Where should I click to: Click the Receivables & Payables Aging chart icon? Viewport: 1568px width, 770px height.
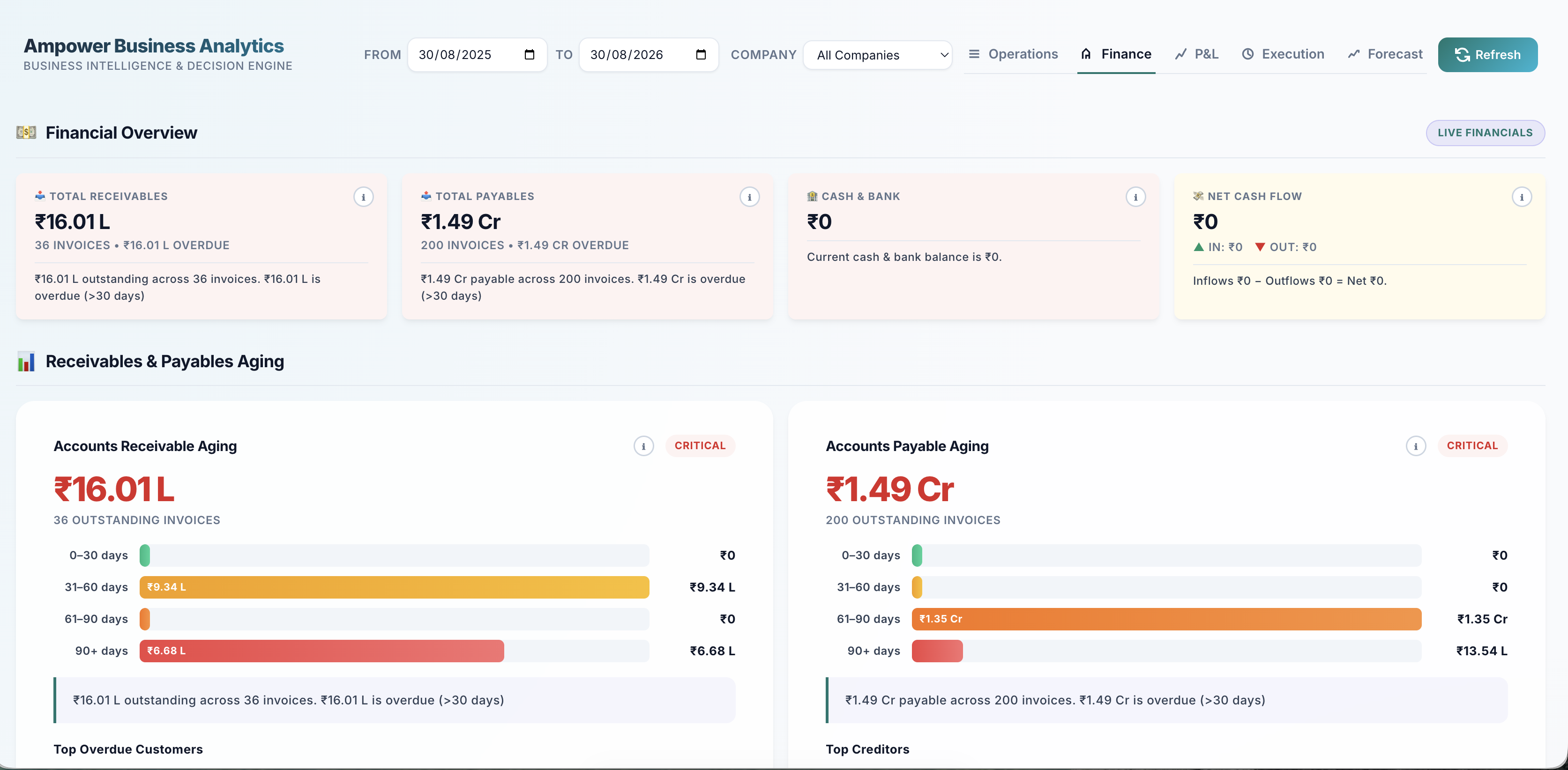pos(26,361)
